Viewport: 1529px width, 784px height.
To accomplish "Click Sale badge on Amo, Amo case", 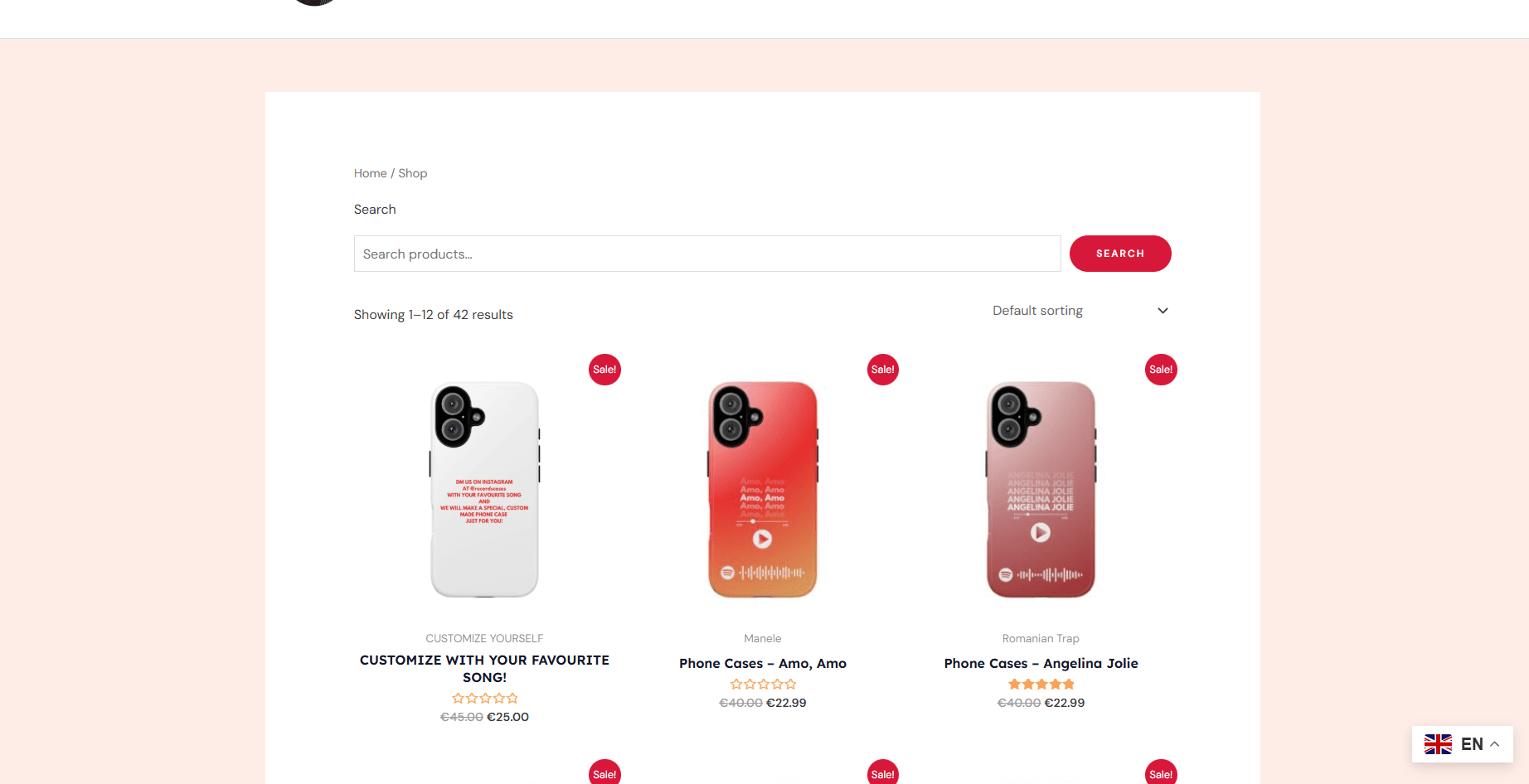I will point(882,370).
